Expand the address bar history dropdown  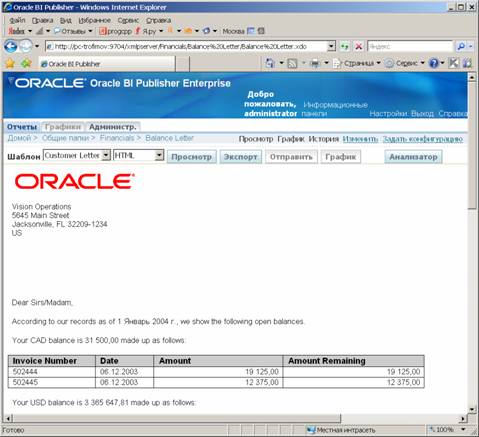point(331,46)
